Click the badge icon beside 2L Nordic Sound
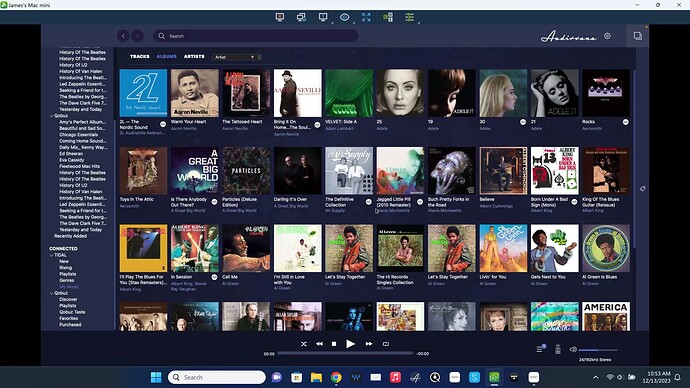The width and height of the screenshot is (690, 388). (x=163, y=124)
